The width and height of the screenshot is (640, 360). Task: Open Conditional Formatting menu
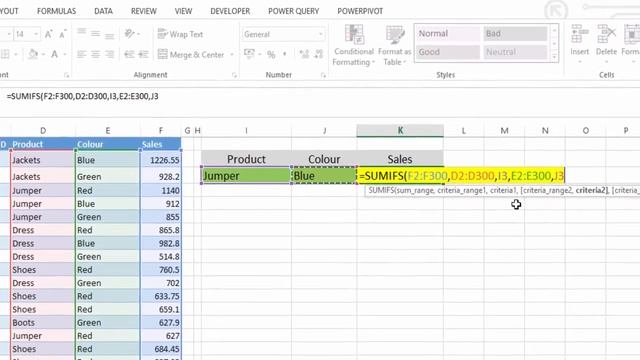pos(353,45)
